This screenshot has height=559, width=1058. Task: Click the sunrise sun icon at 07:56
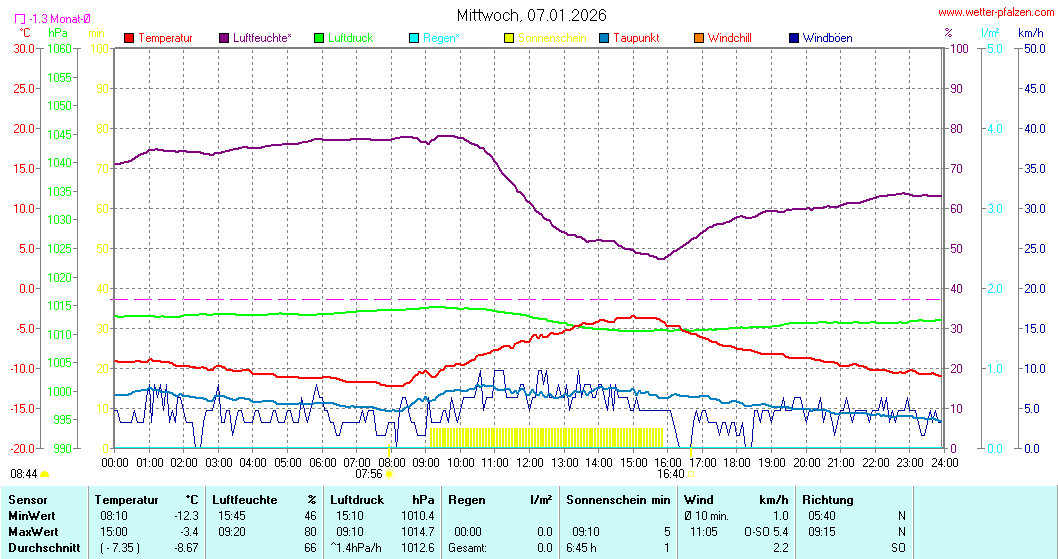[x=389, y=474]
